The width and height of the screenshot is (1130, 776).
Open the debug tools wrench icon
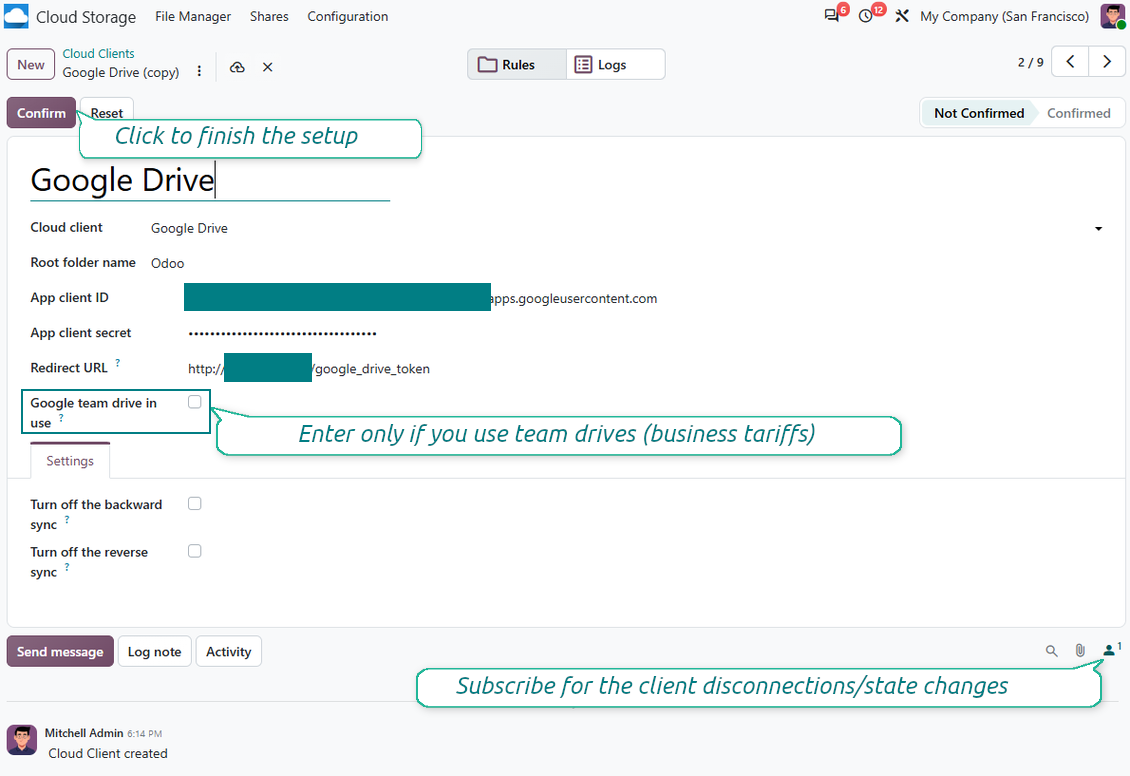pos(902,16)
